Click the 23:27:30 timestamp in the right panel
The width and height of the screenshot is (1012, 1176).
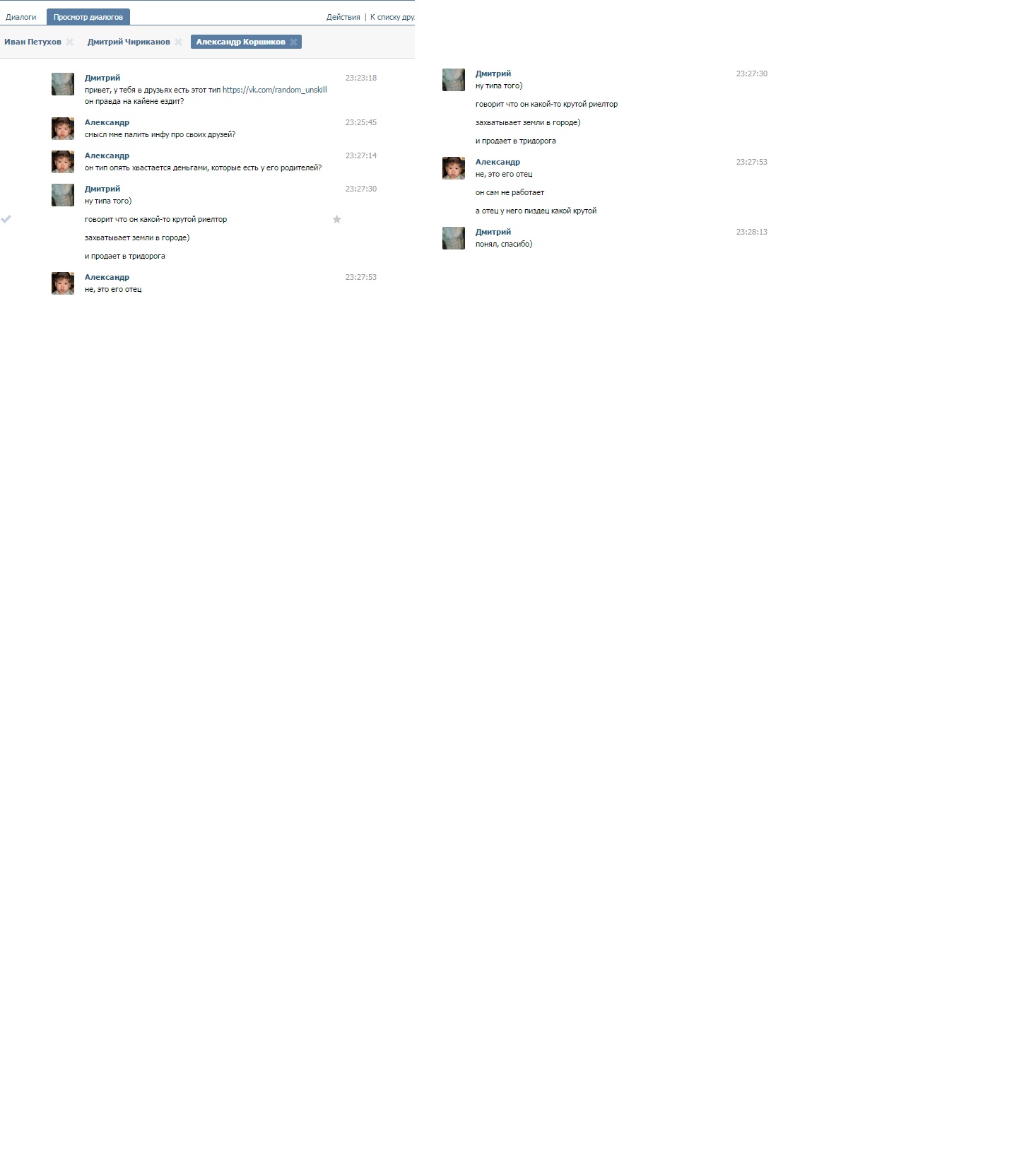tap(752, 73)
